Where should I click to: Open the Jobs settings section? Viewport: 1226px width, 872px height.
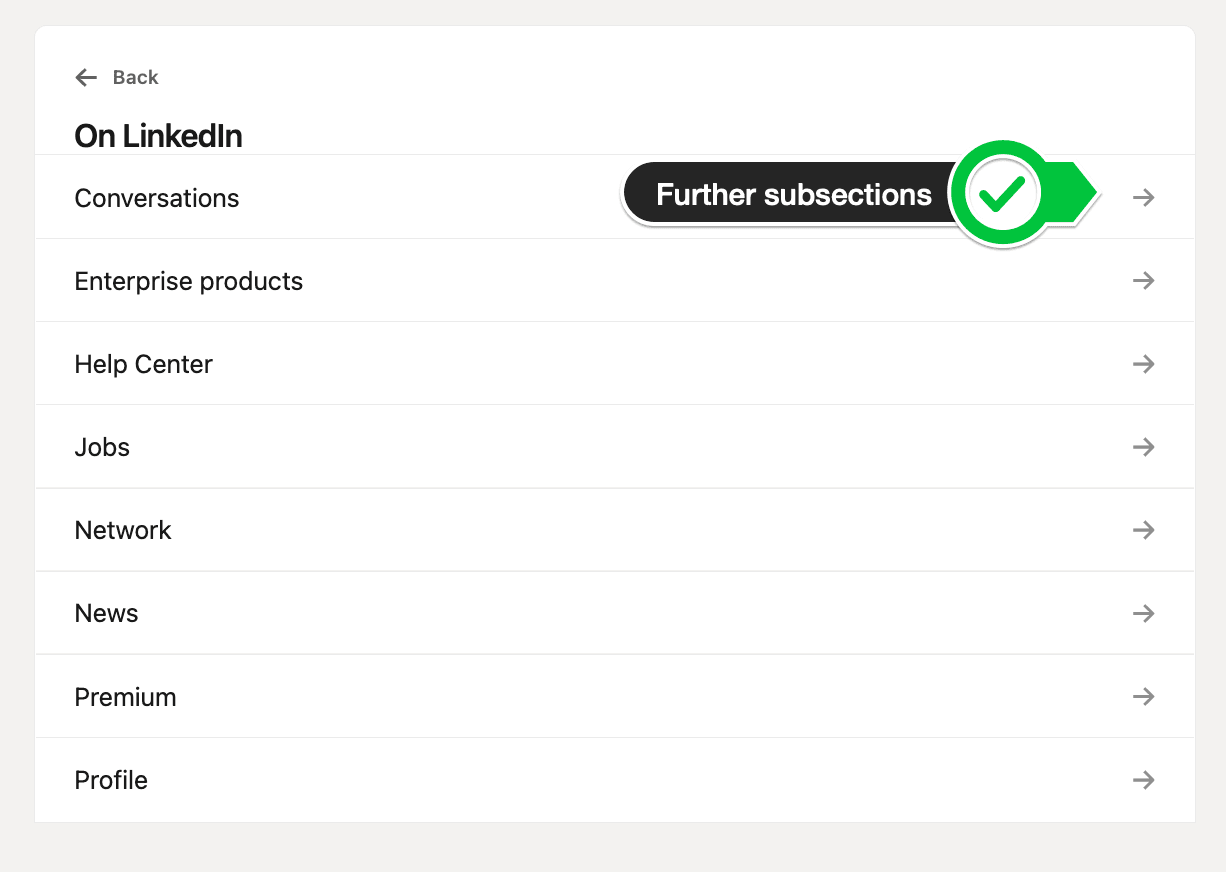click(x=615, y=446)
